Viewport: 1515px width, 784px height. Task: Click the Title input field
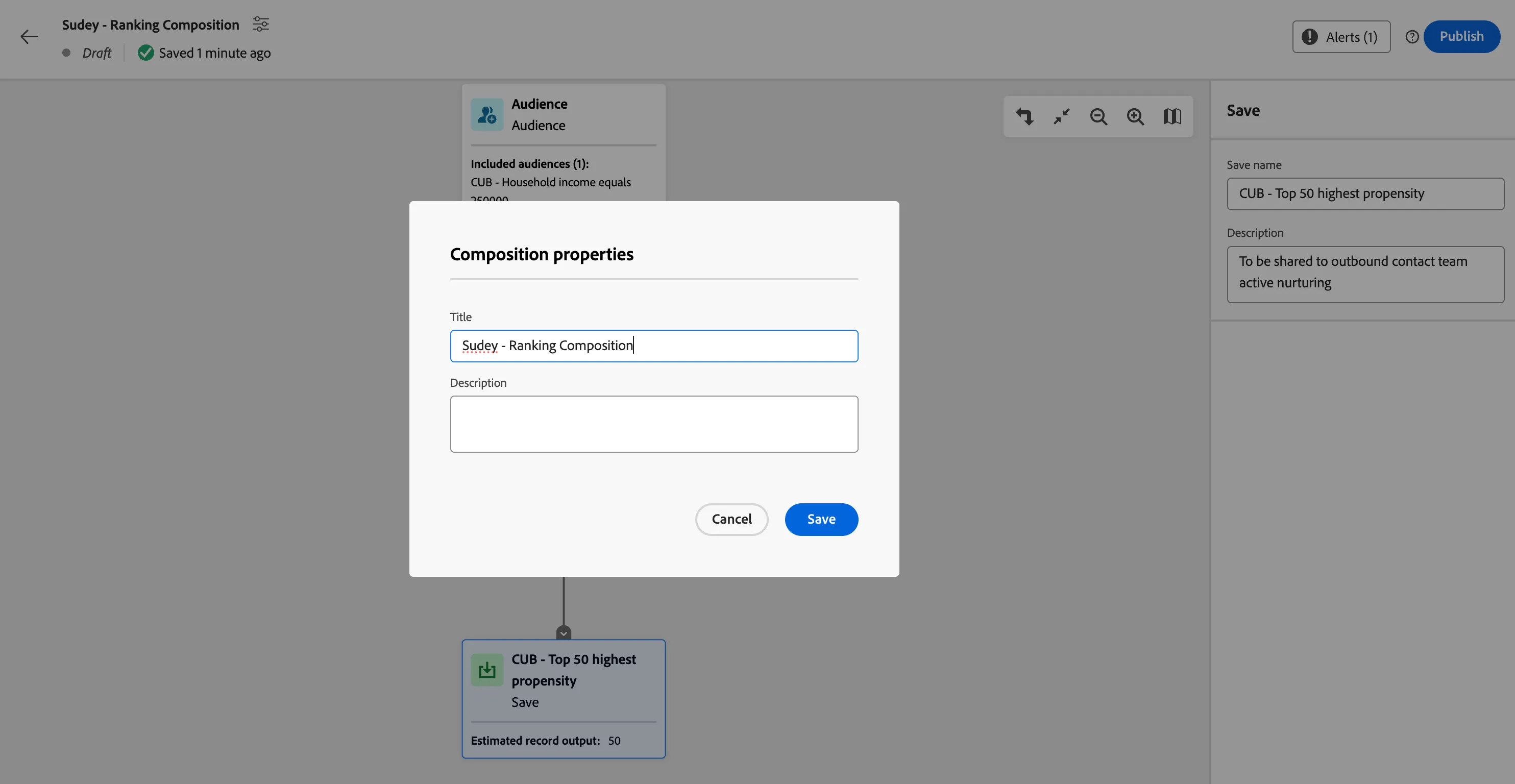pos(654,346)
